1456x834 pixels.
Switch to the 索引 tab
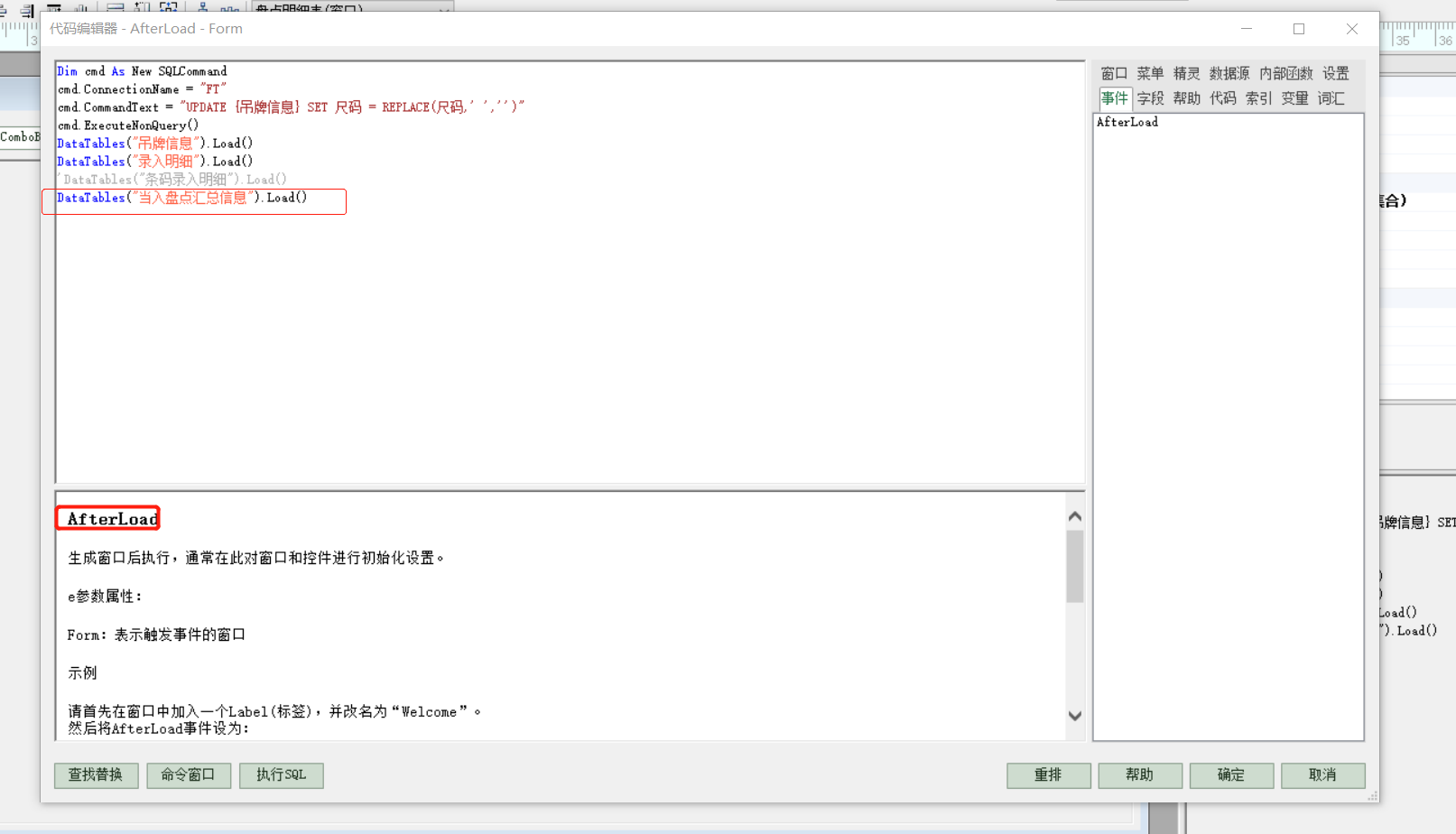(1258, 98)
